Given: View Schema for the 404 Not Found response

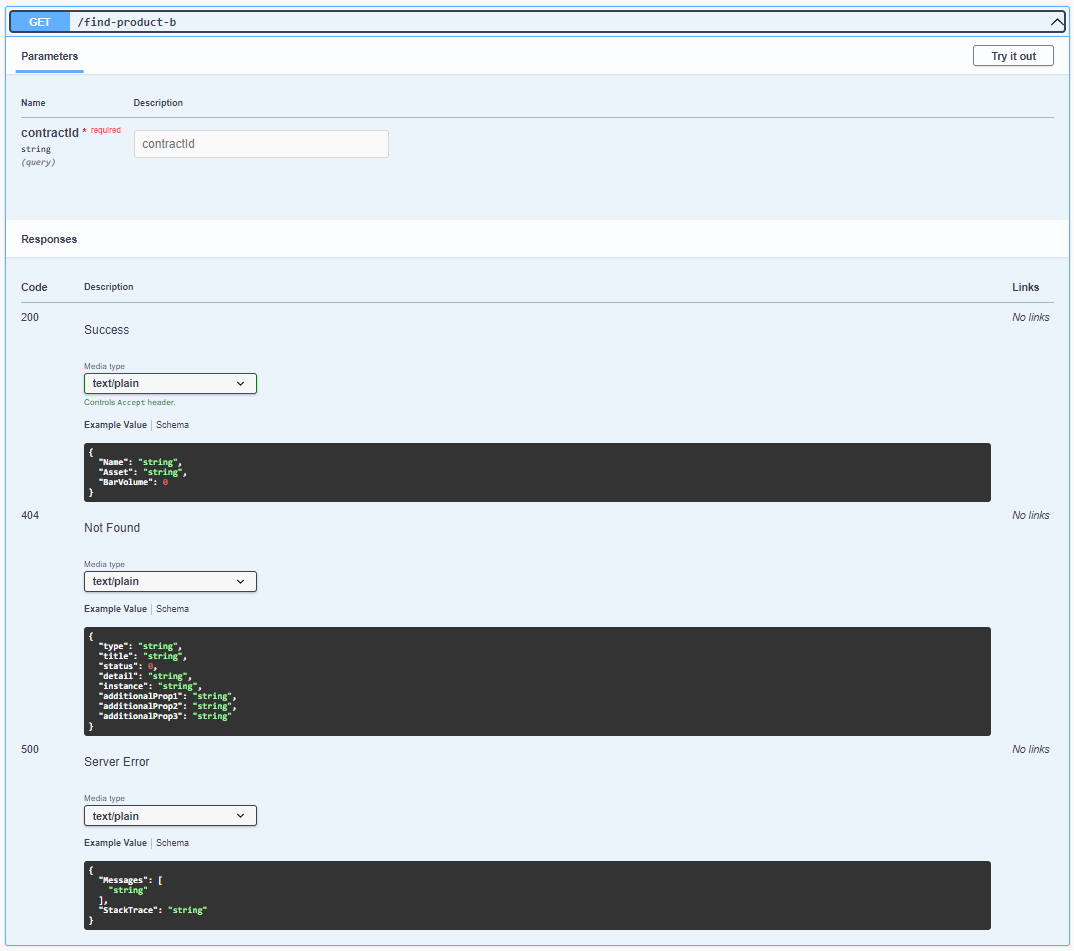Looking at the screenshot, I should [x=172, y=608].
